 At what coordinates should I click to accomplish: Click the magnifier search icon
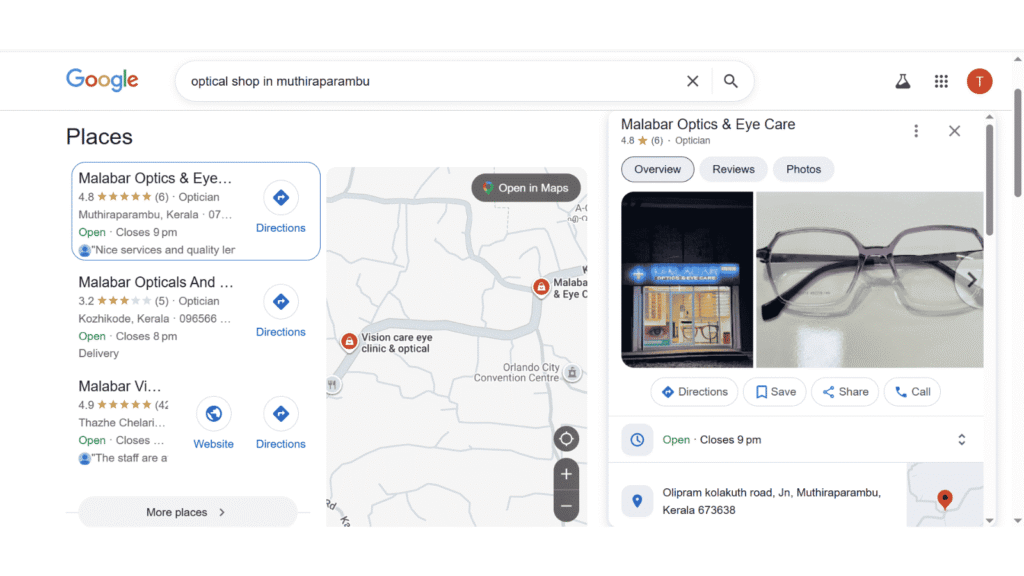730,81
